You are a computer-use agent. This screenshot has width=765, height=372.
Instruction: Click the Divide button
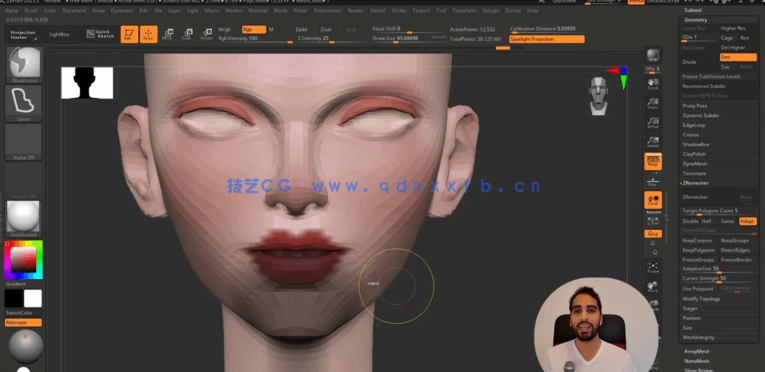pyautogui.click(x=699, y=62)
